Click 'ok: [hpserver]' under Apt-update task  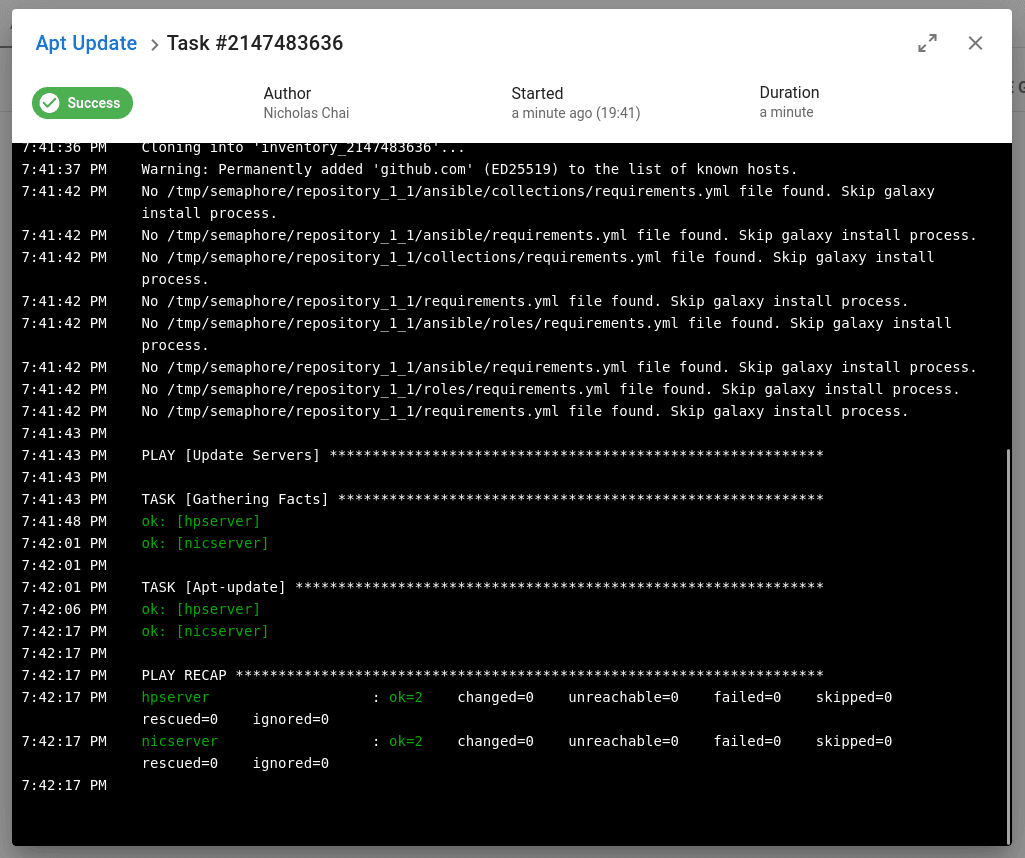pyautogui.click(x=201, y=609)
